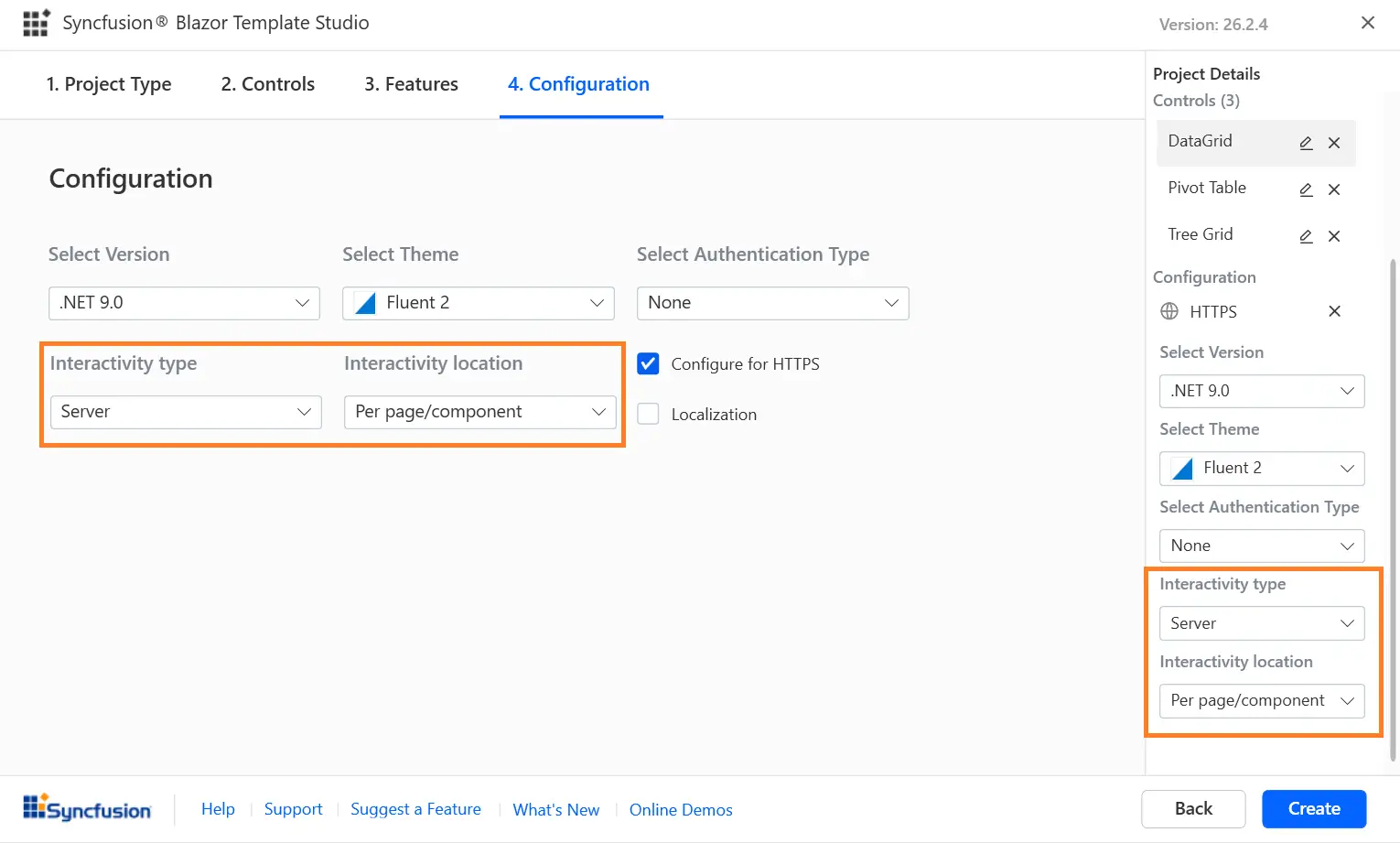Remove the HTTPS configuration entry
The height and width of the screenshot is (843, 1400).
tap(1333, 311)
